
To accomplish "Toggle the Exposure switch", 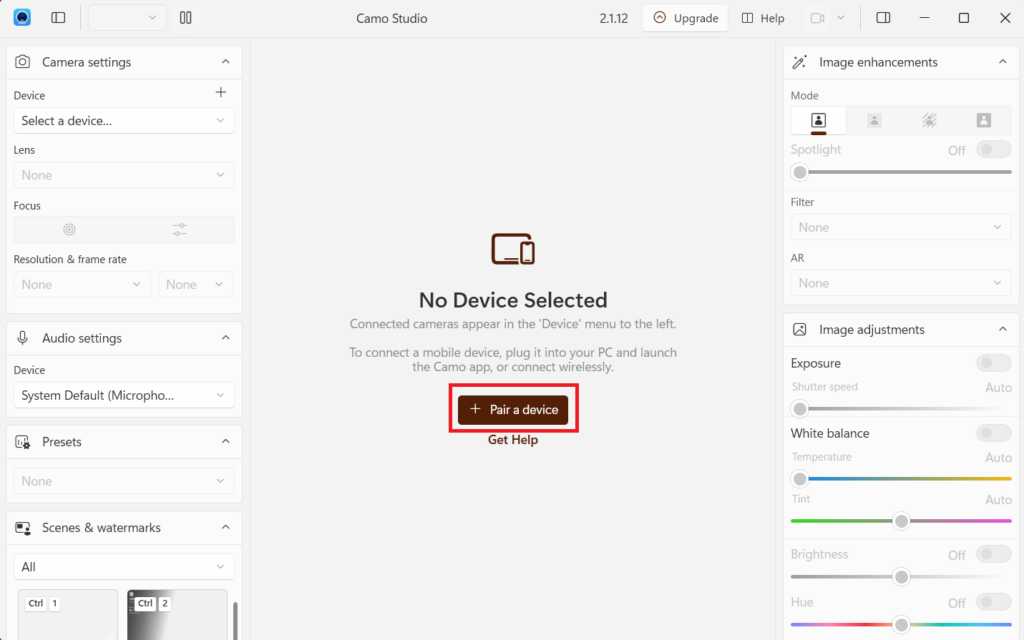I will coord(993,362).
